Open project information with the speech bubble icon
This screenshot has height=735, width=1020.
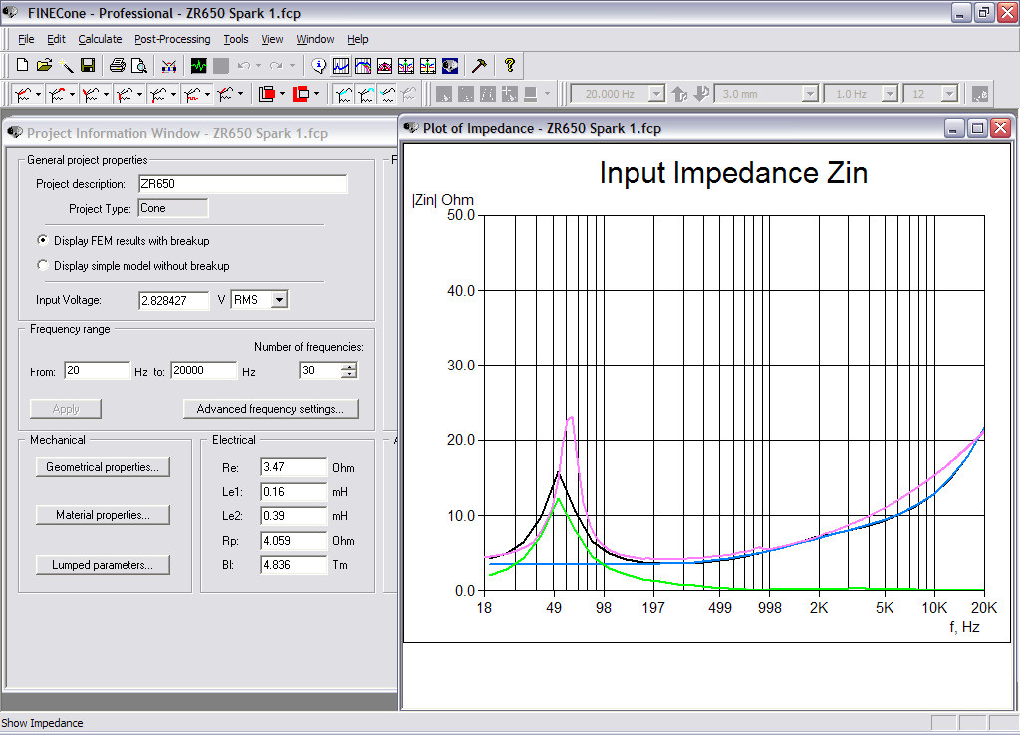click(x=319, y=65)
